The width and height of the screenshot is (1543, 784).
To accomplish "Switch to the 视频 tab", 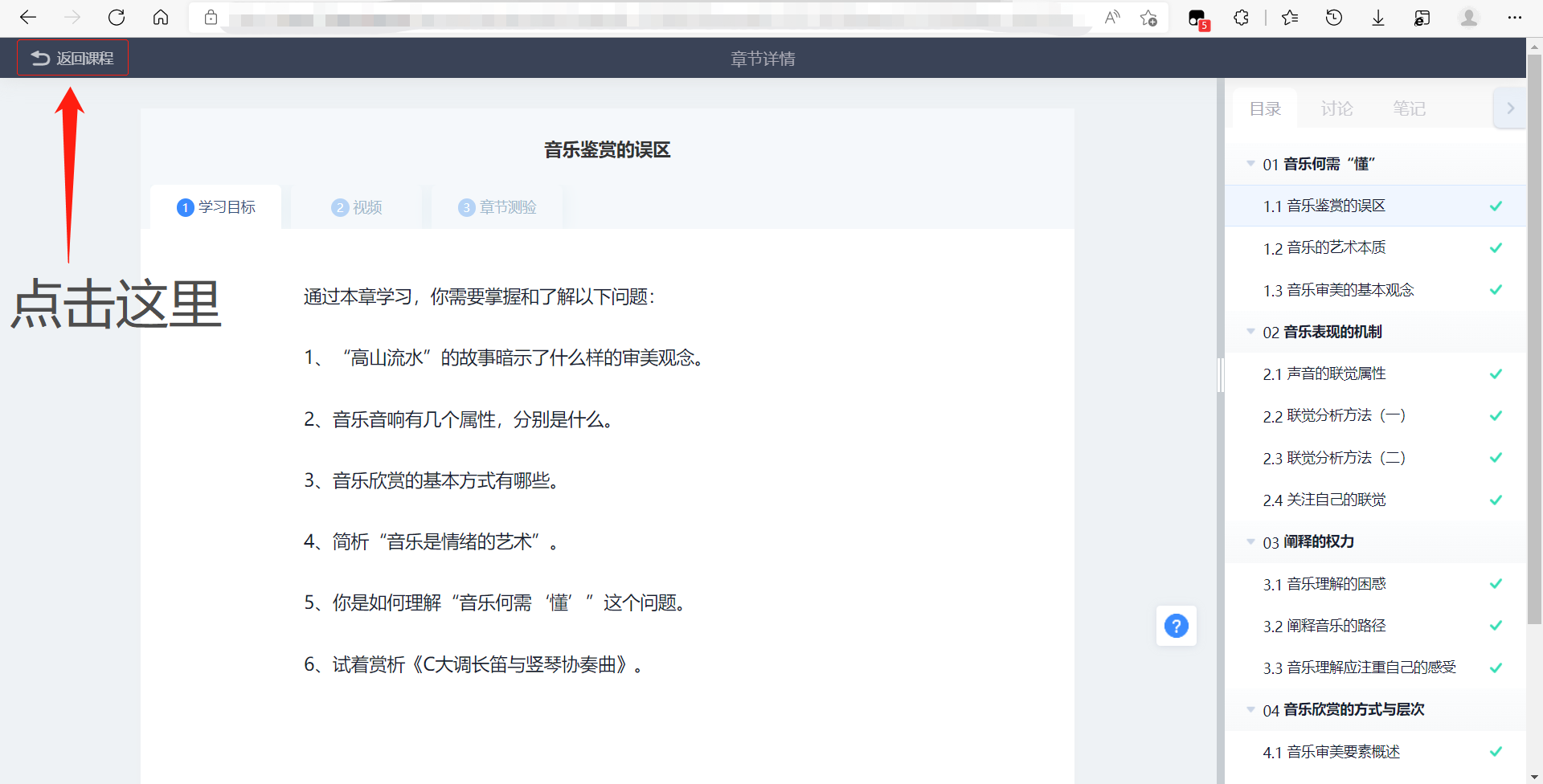I will pyautogui.click(x=357, y=207).
